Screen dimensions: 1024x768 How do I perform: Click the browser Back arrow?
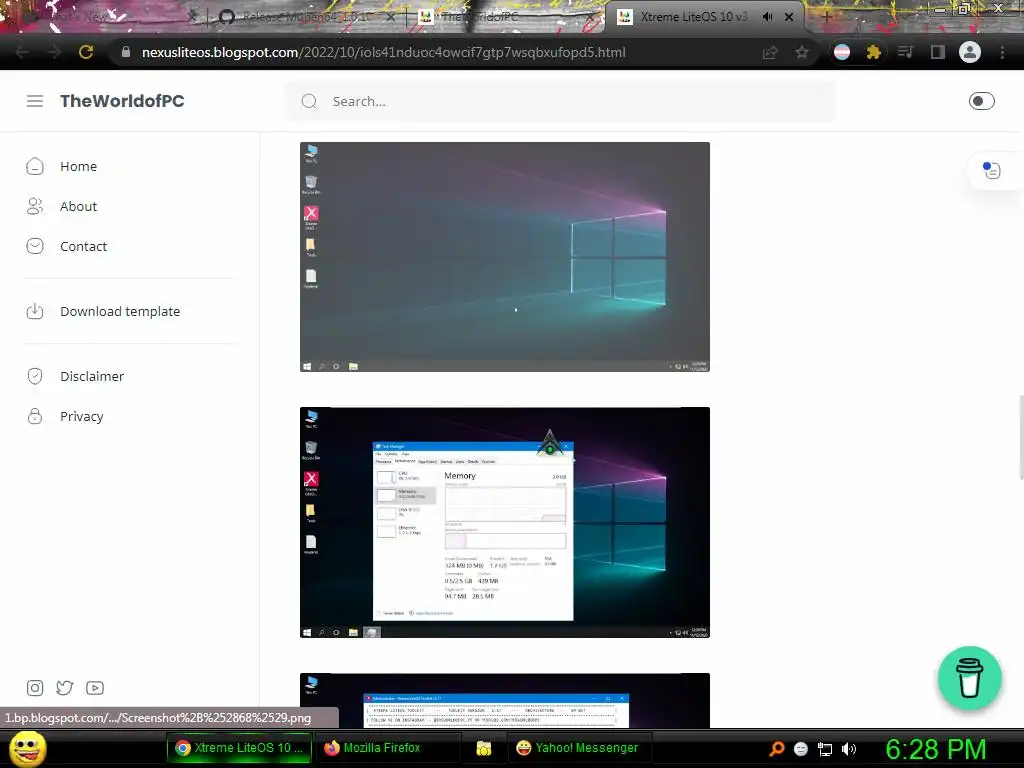click(22, 52)
